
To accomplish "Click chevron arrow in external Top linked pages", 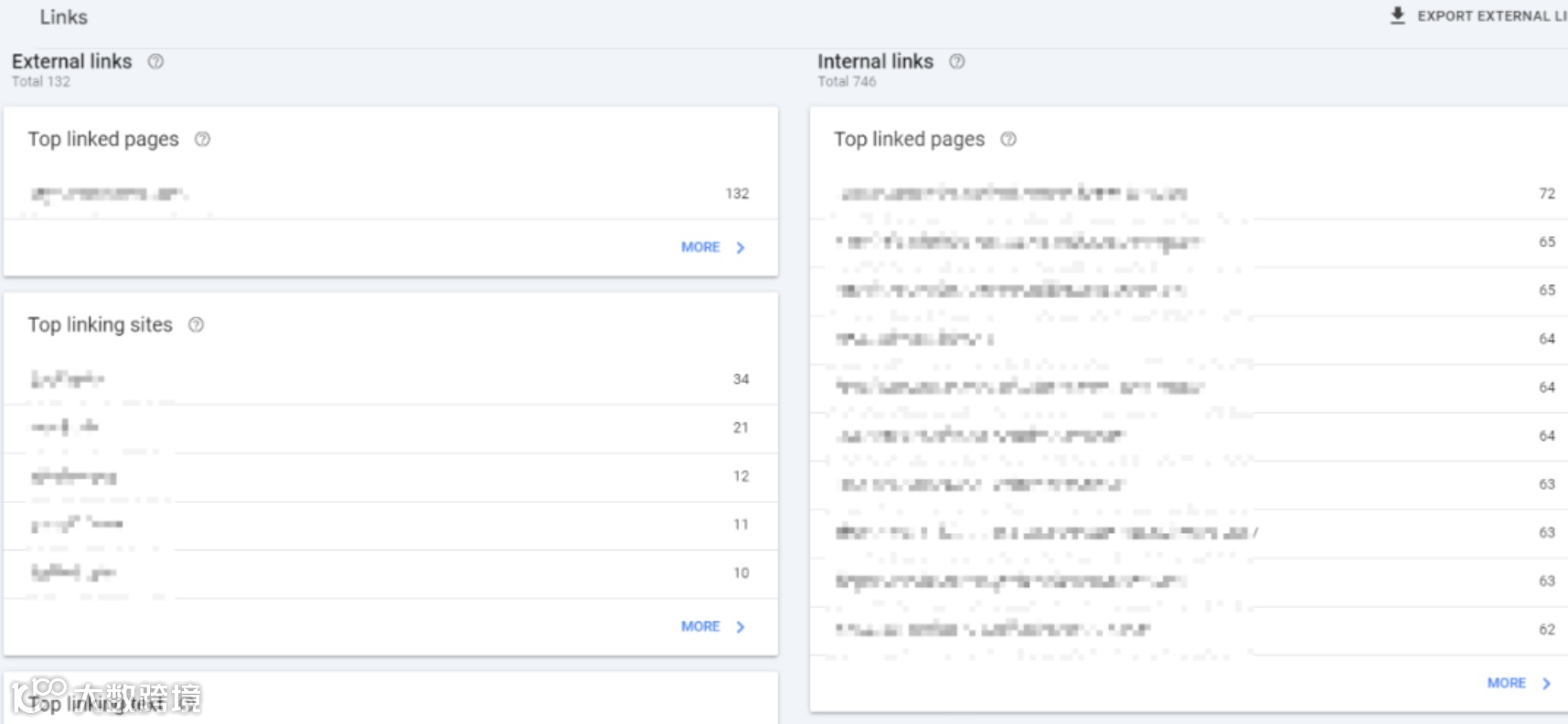I will tap(741, 248).
